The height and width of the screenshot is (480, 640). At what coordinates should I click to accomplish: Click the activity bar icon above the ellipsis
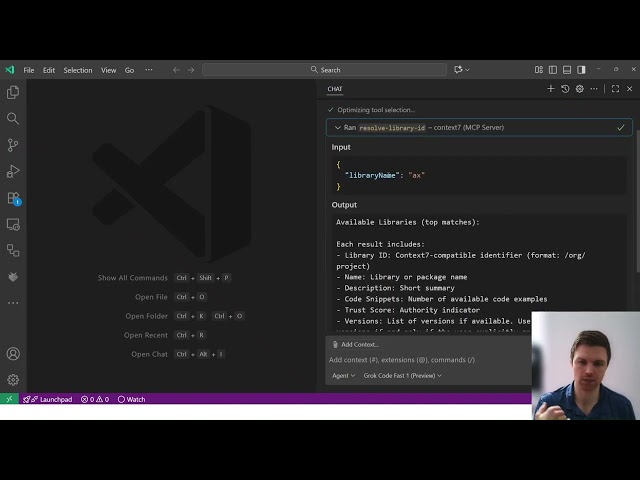coord(13,277)
